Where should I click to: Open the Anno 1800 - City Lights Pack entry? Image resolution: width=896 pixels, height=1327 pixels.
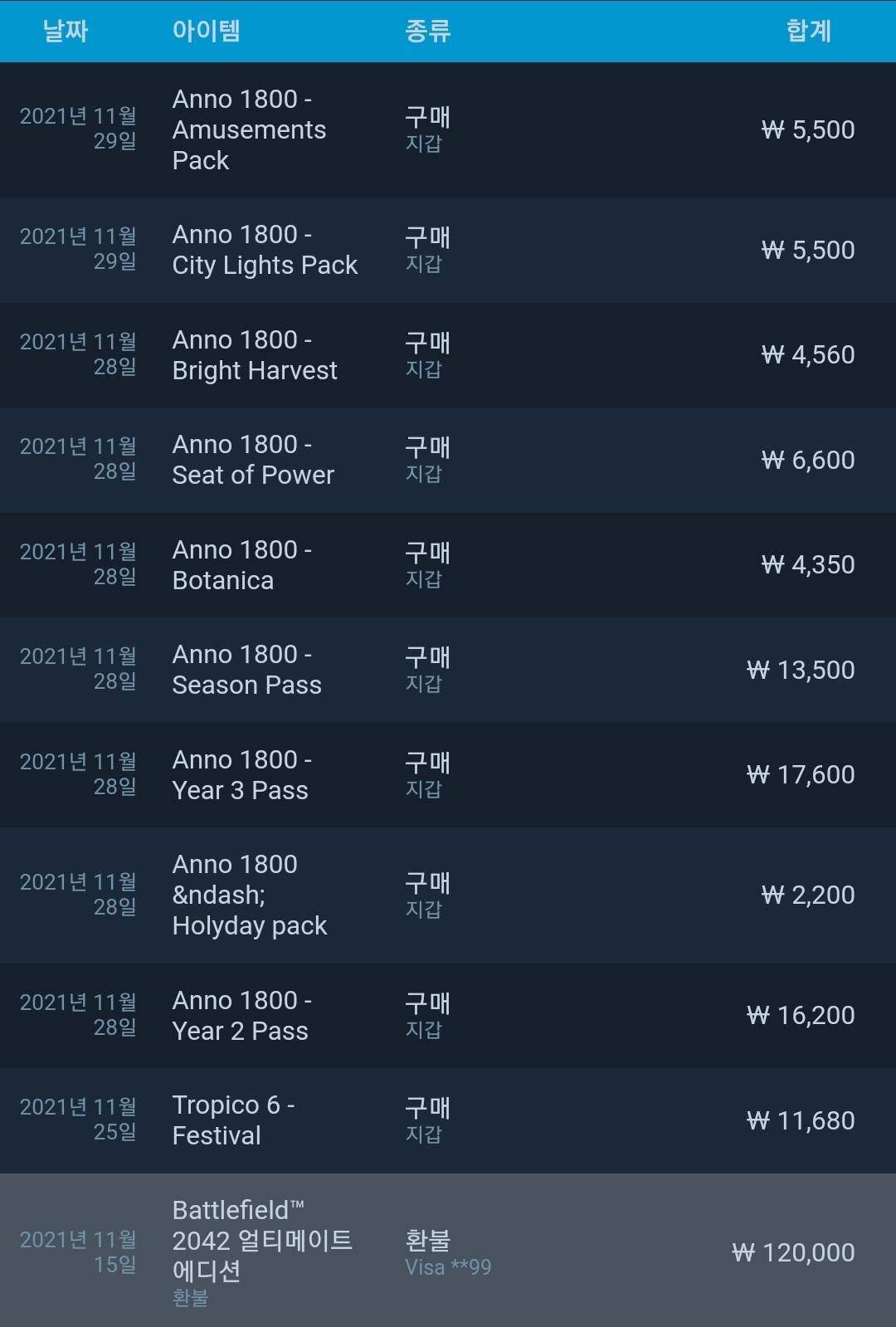tap(265, 250)
